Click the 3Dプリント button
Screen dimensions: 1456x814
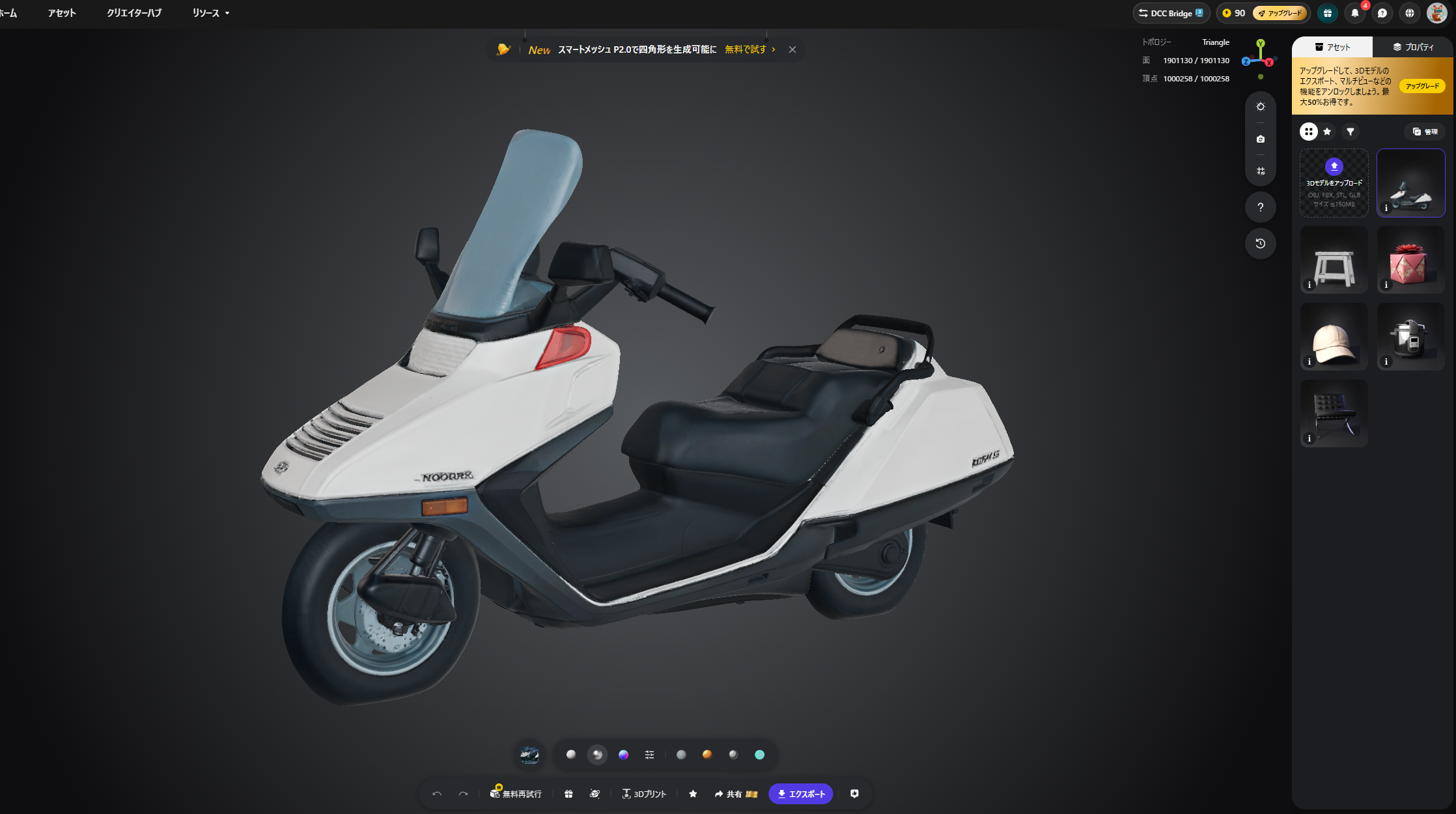(x=644, y=794)
